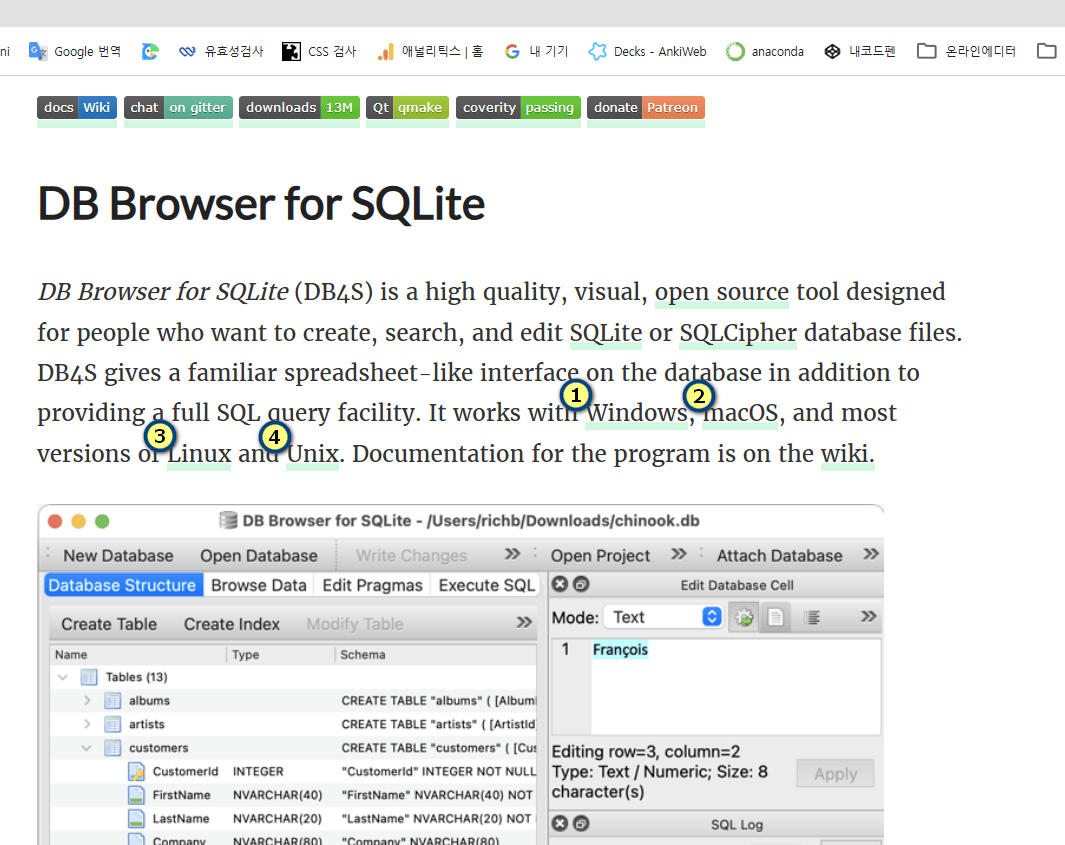Click the docs Wiki badge
The image size is (1065, 845).
tap(77, 108)
